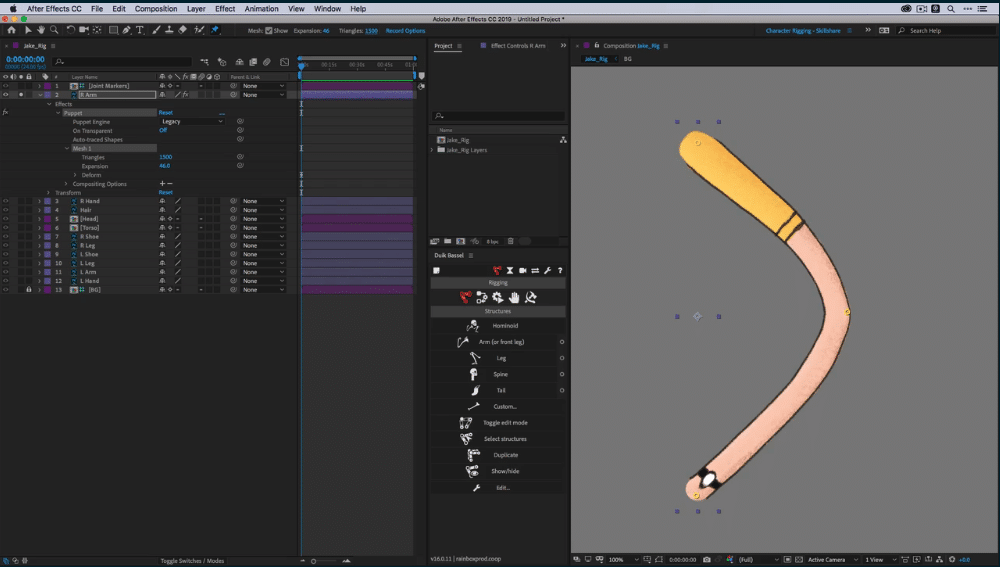Unlock the BG layer lock
Screen dimensions: 1000x567
[29, 290]
